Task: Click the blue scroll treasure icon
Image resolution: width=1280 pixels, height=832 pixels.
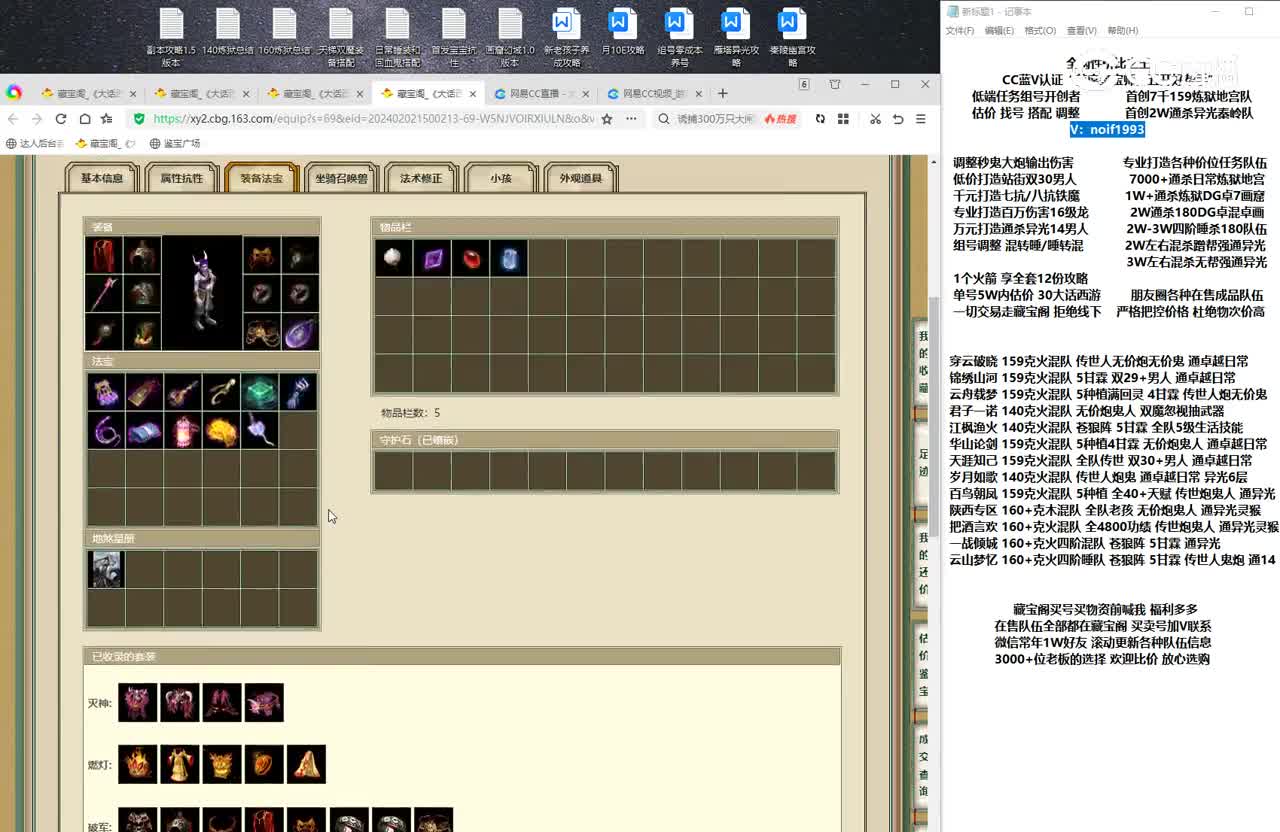Action: [145, 430]
